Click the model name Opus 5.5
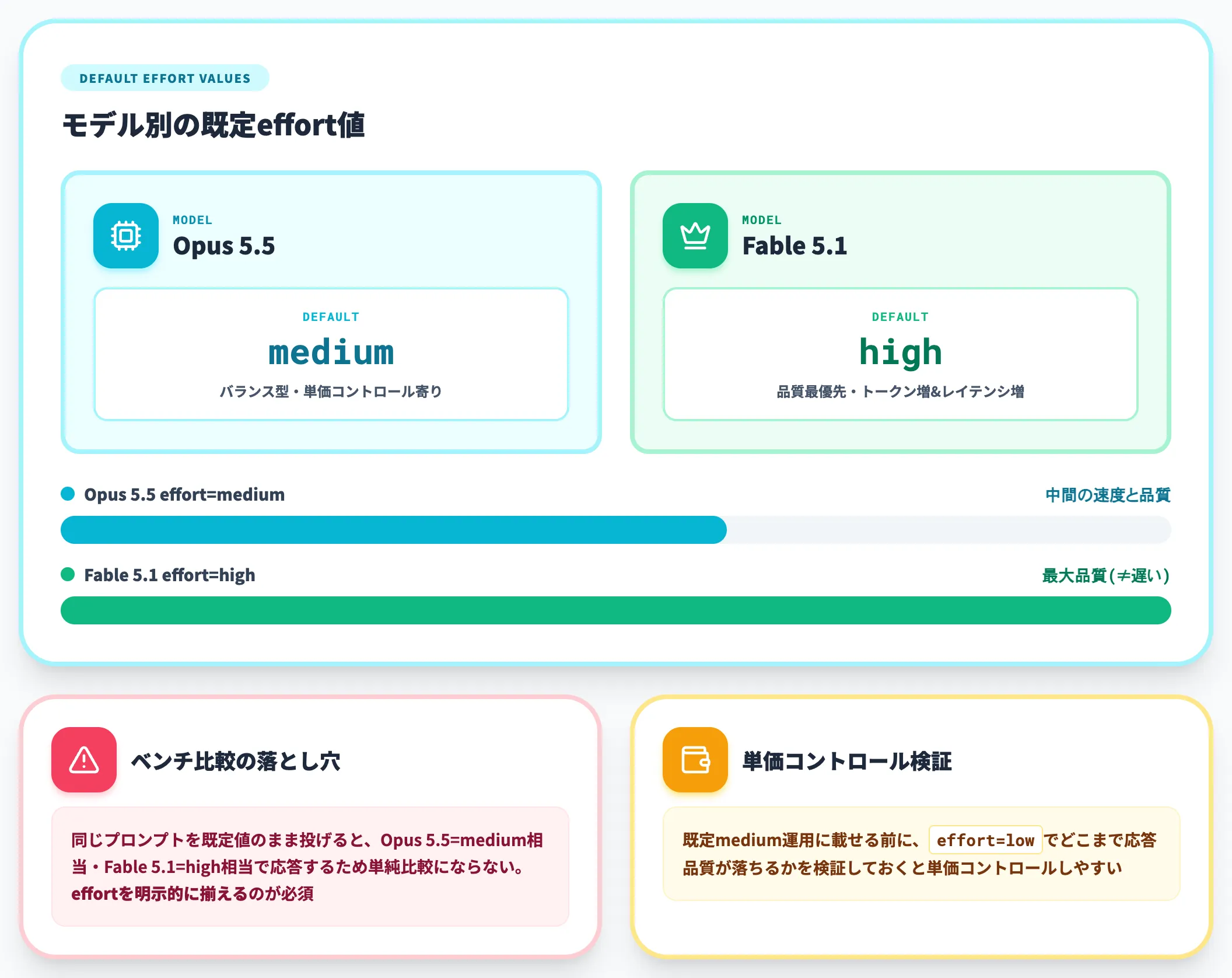Image resolution: width=1232 pixels, height=978 pixels. [224, 246]
